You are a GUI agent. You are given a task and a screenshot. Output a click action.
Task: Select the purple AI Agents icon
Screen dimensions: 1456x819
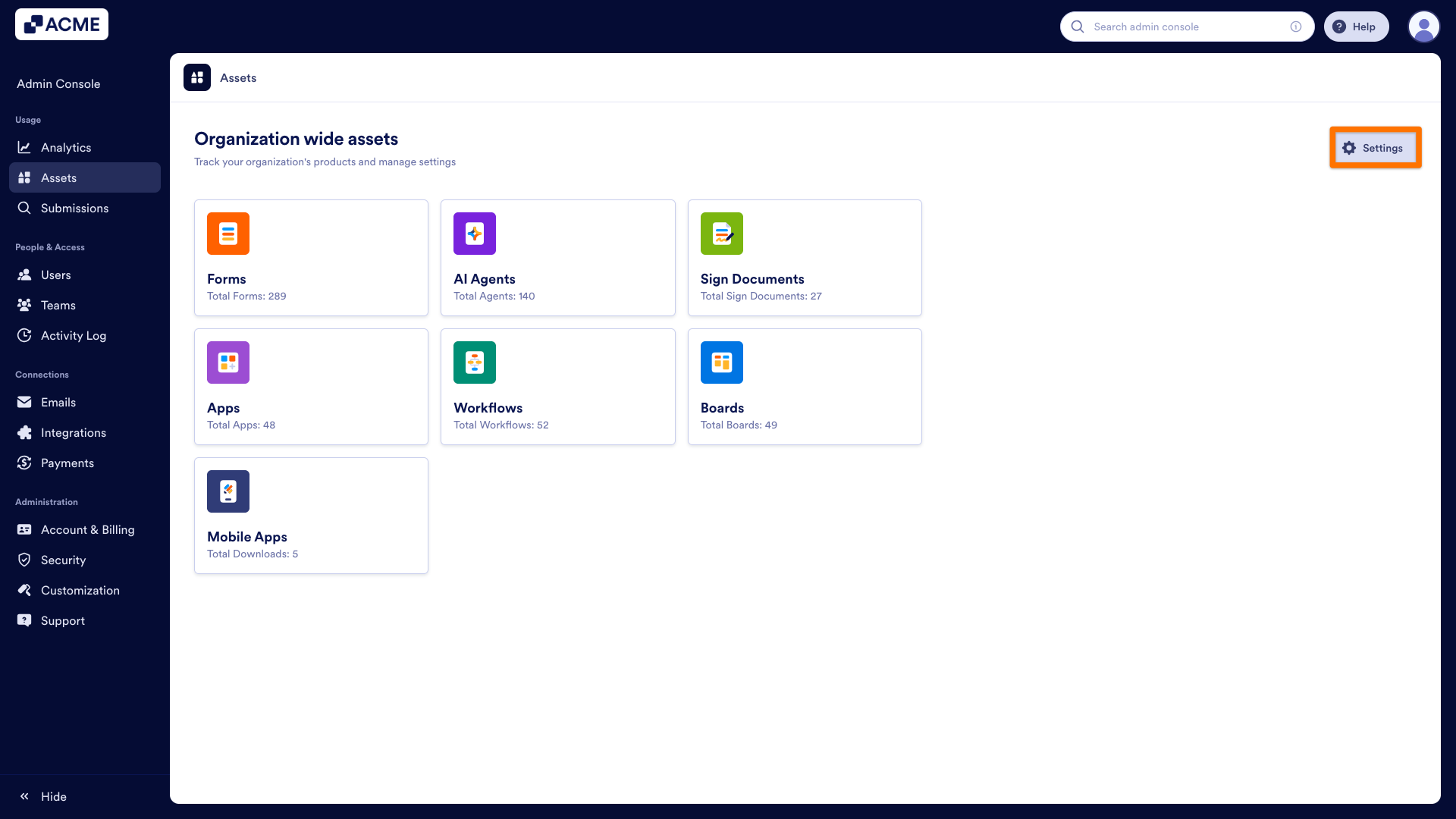[474, 234]
